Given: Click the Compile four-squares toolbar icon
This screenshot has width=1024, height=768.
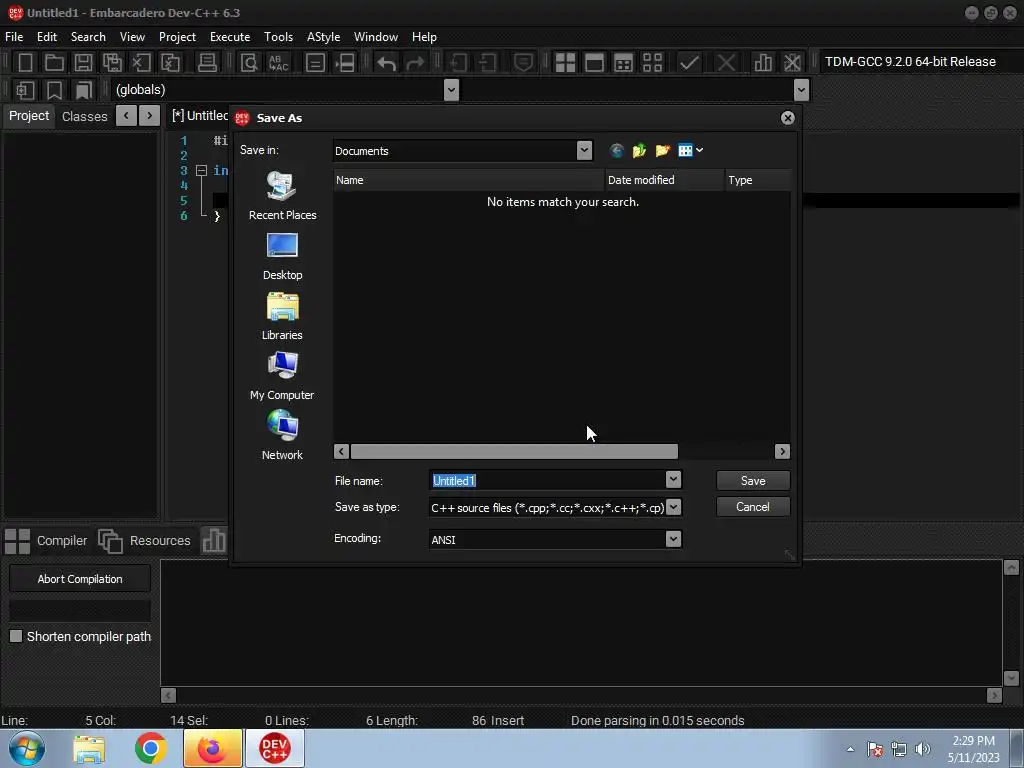Looking at the screenshot, I should coord(565,63).
